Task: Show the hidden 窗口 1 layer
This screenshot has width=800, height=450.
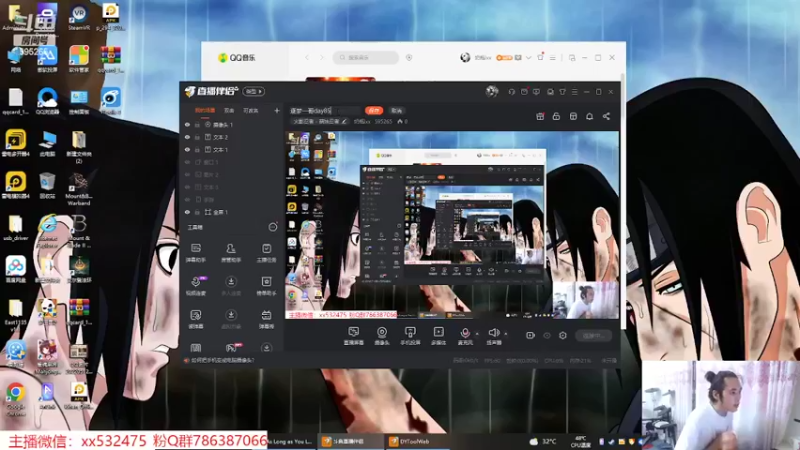Action: [187, 162]
